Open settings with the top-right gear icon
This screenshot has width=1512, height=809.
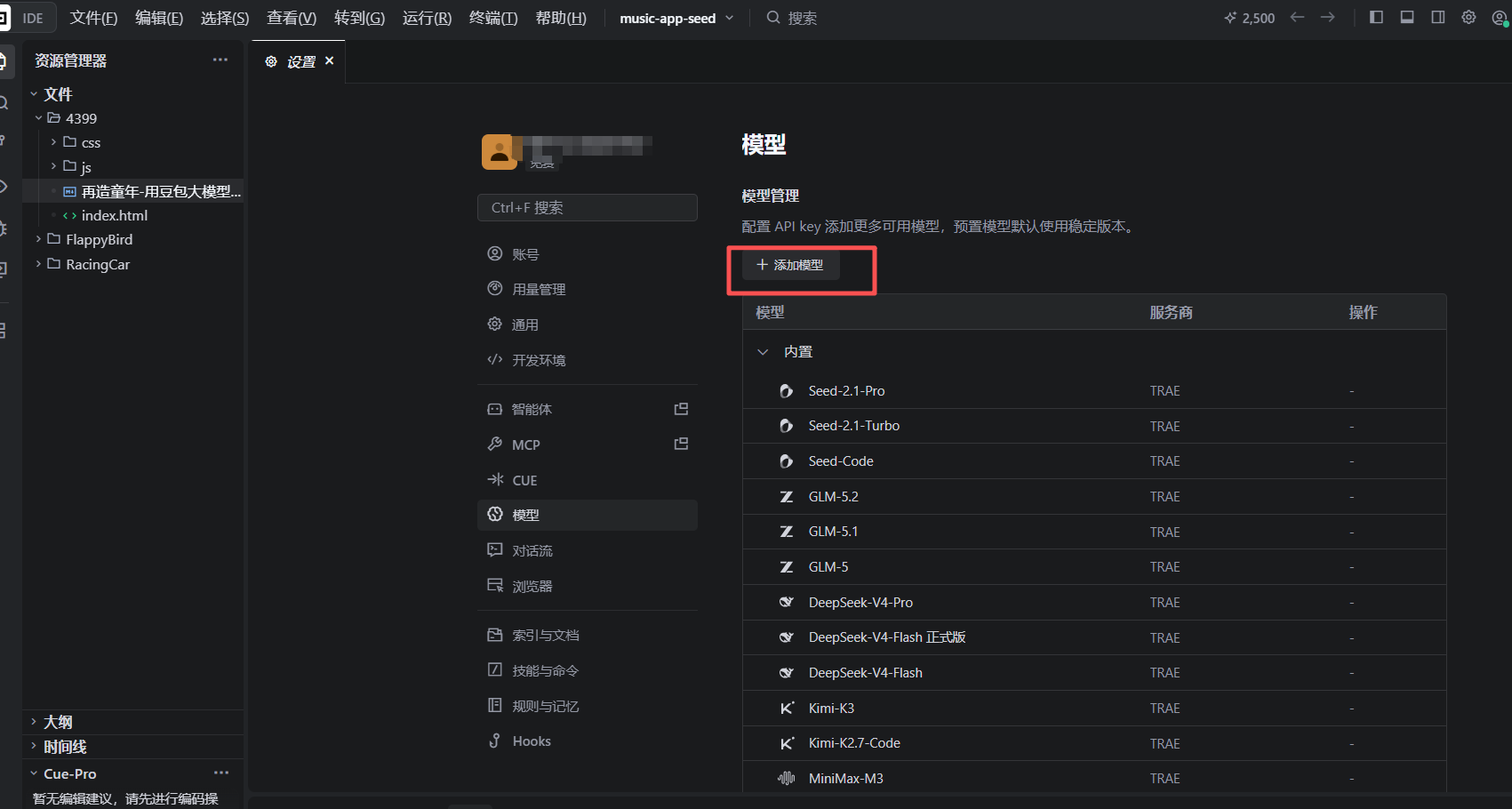[x=1468, y=17]
